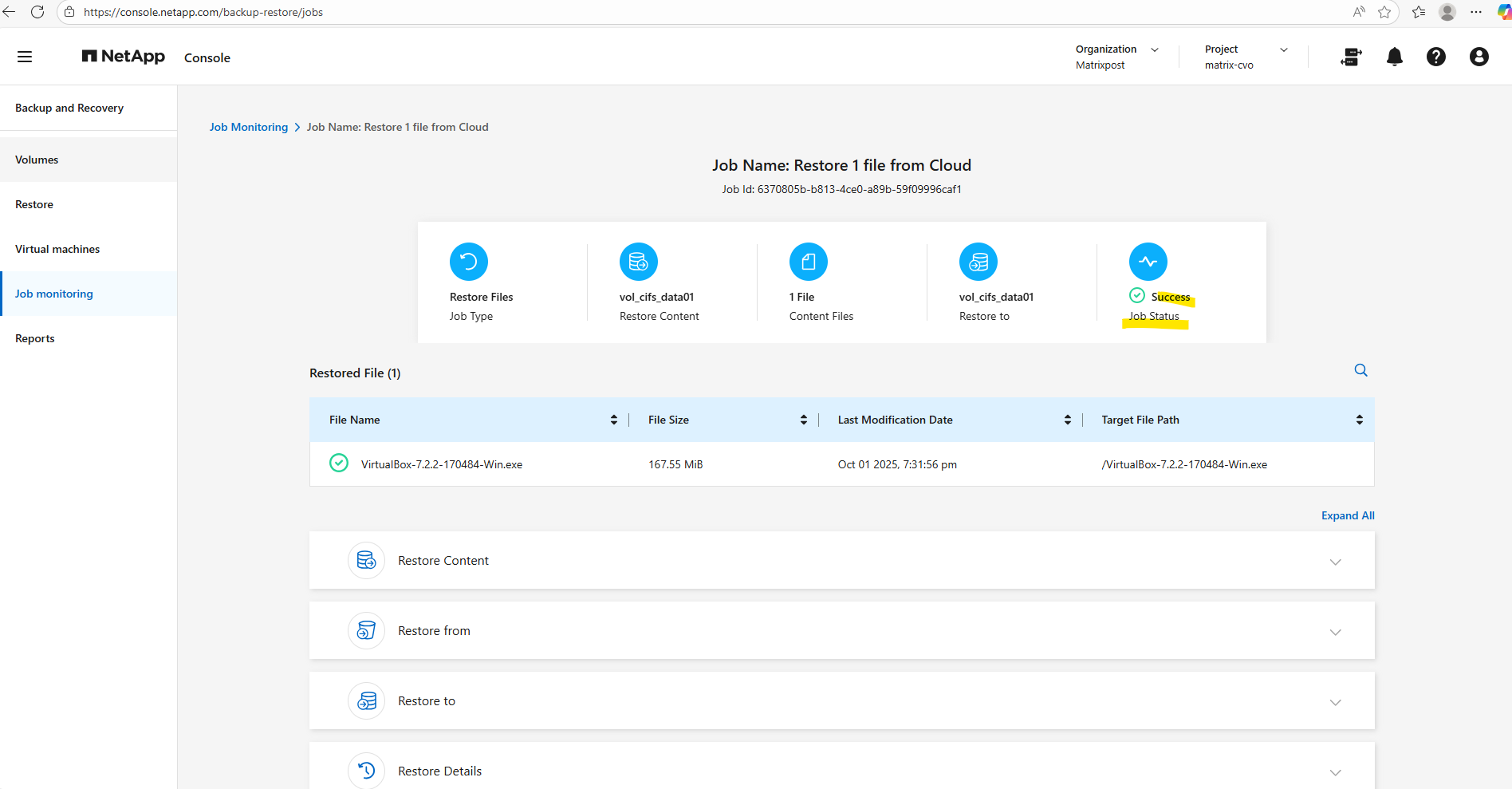Click the Job Monitoring breadcrumb link
Screen dimensions: 1512x789
coord(248,127)
